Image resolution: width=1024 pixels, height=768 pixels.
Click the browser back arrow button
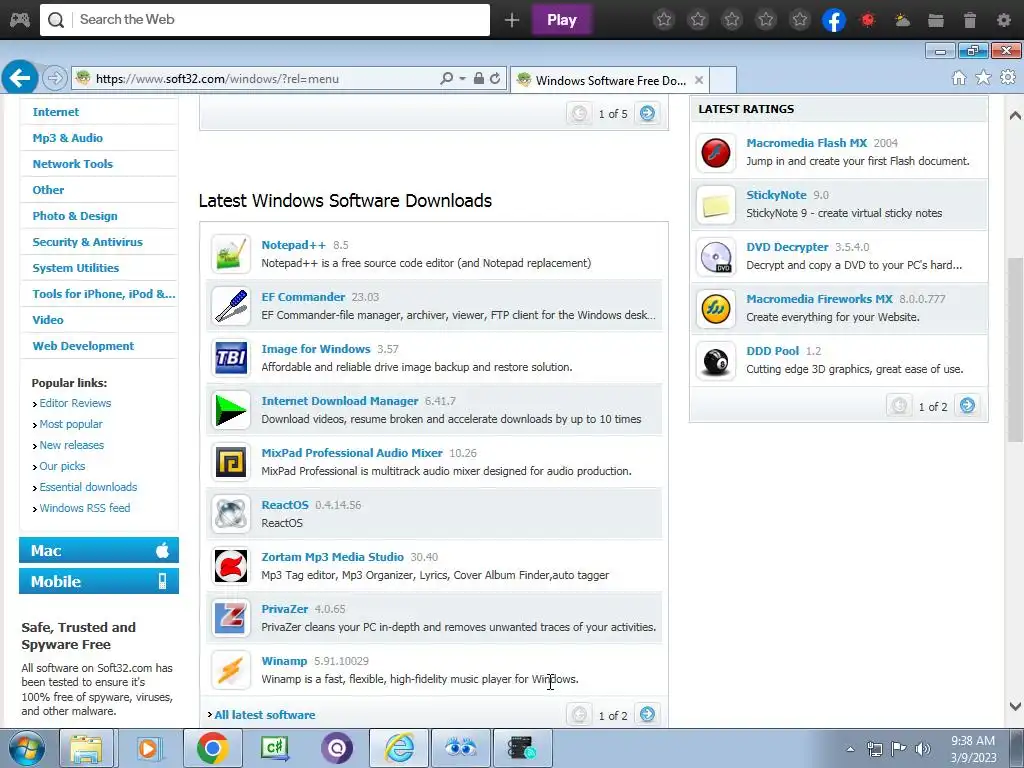(20, 78)
